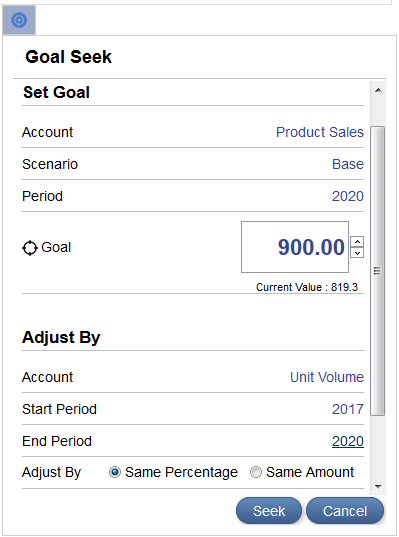This screenshot has height=537, width=399.
Task: Click the scrollbar up arrow
Action: click(378, 90)
